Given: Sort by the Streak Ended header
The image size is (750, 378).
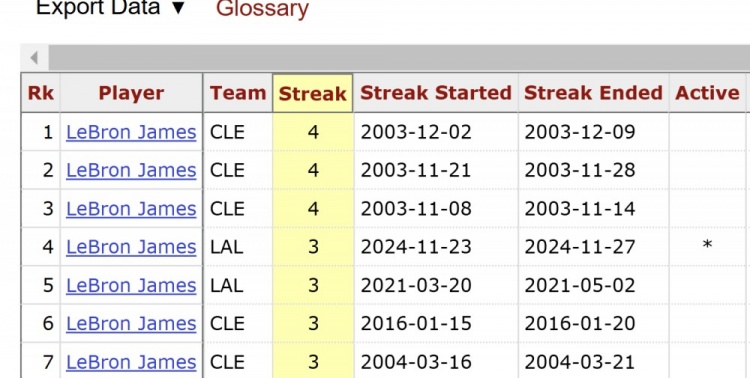Looking at the screenshot, I should [x=593, y=93].
